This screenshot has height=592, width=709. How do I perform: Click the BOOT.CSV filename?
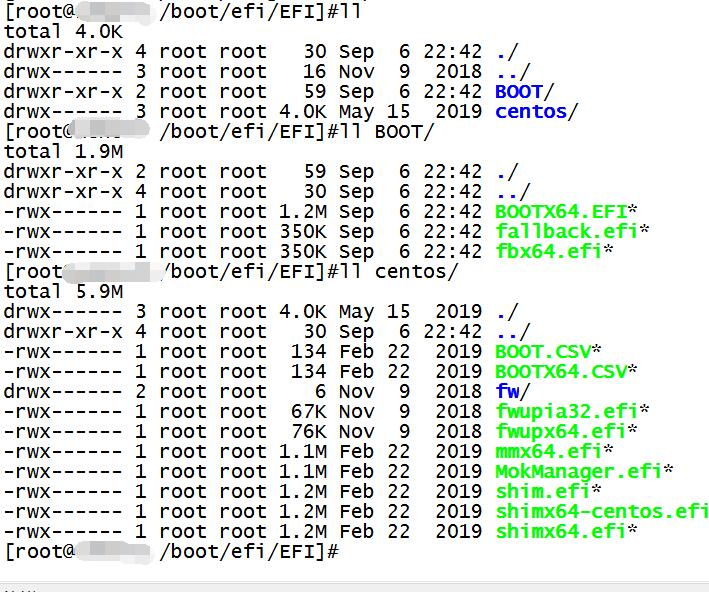coord(543,351)
